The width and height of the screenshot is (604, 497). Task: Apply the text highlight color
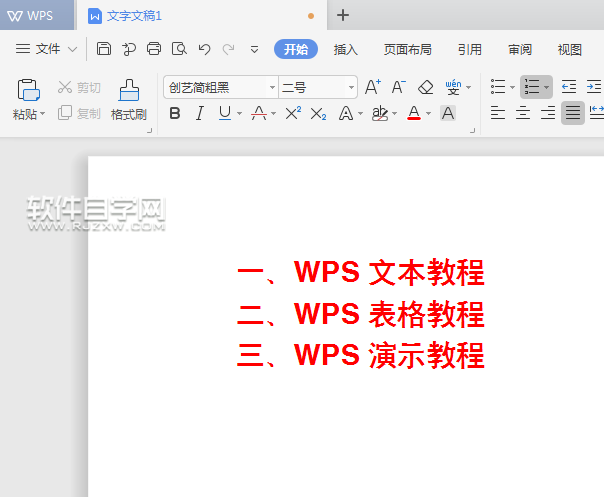click(x=380, y=113)
